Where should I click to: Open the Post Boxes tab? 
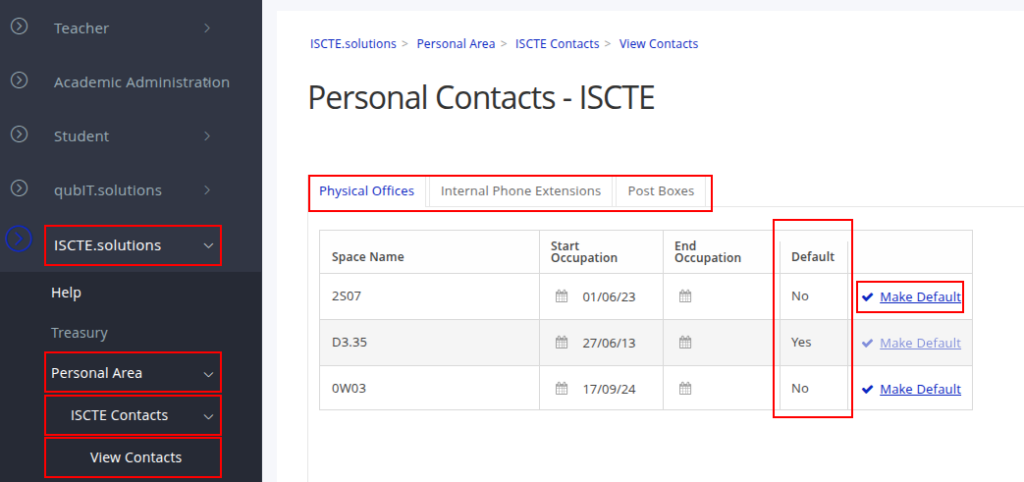tap(660, 191)
